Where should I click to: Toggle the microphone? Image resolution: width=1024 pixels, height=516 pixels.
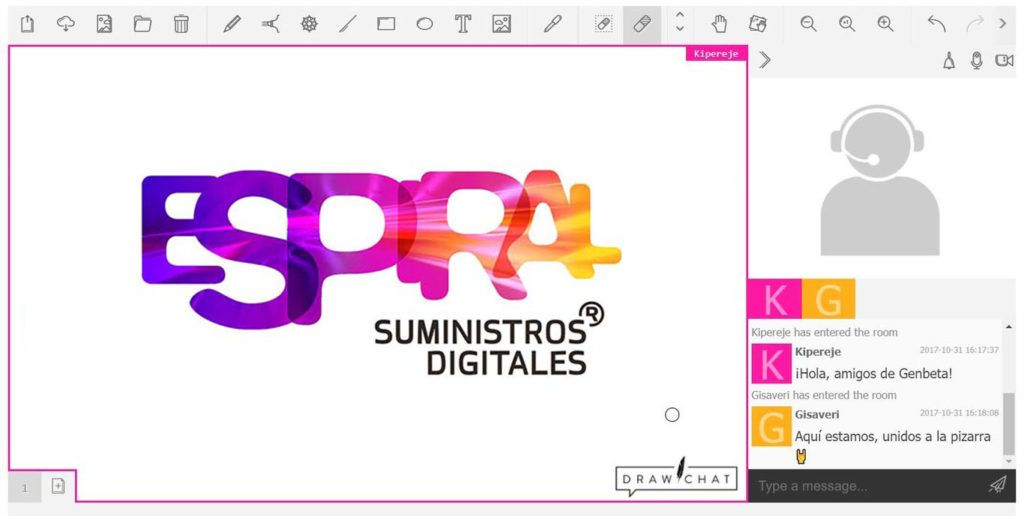click(x=976, y=61)
